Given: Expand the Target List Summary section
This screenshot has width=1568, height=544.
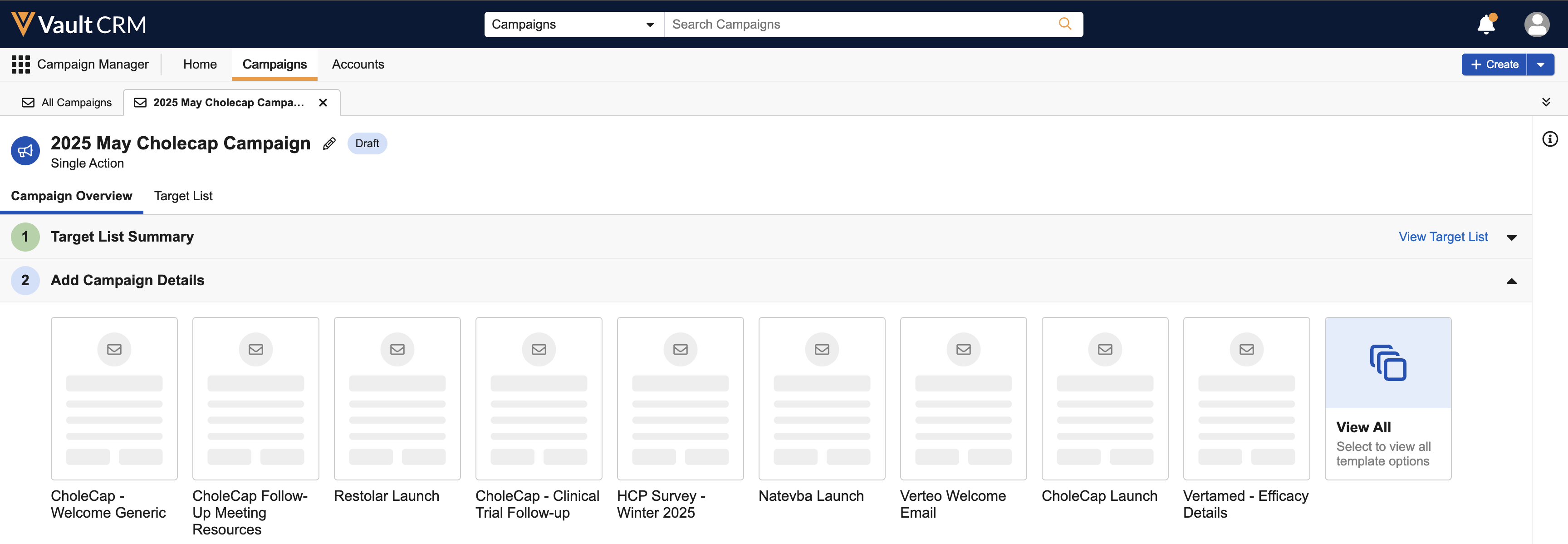Looking at the screenshot, I should (1511, 237).
